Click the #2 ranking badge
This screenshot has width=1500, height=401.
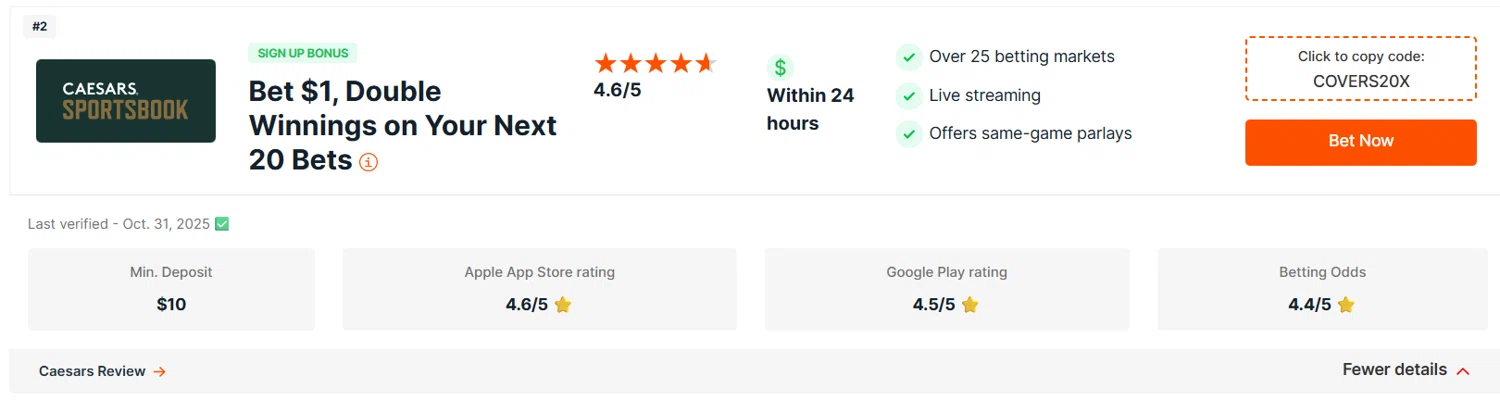(x=40, y=27)
